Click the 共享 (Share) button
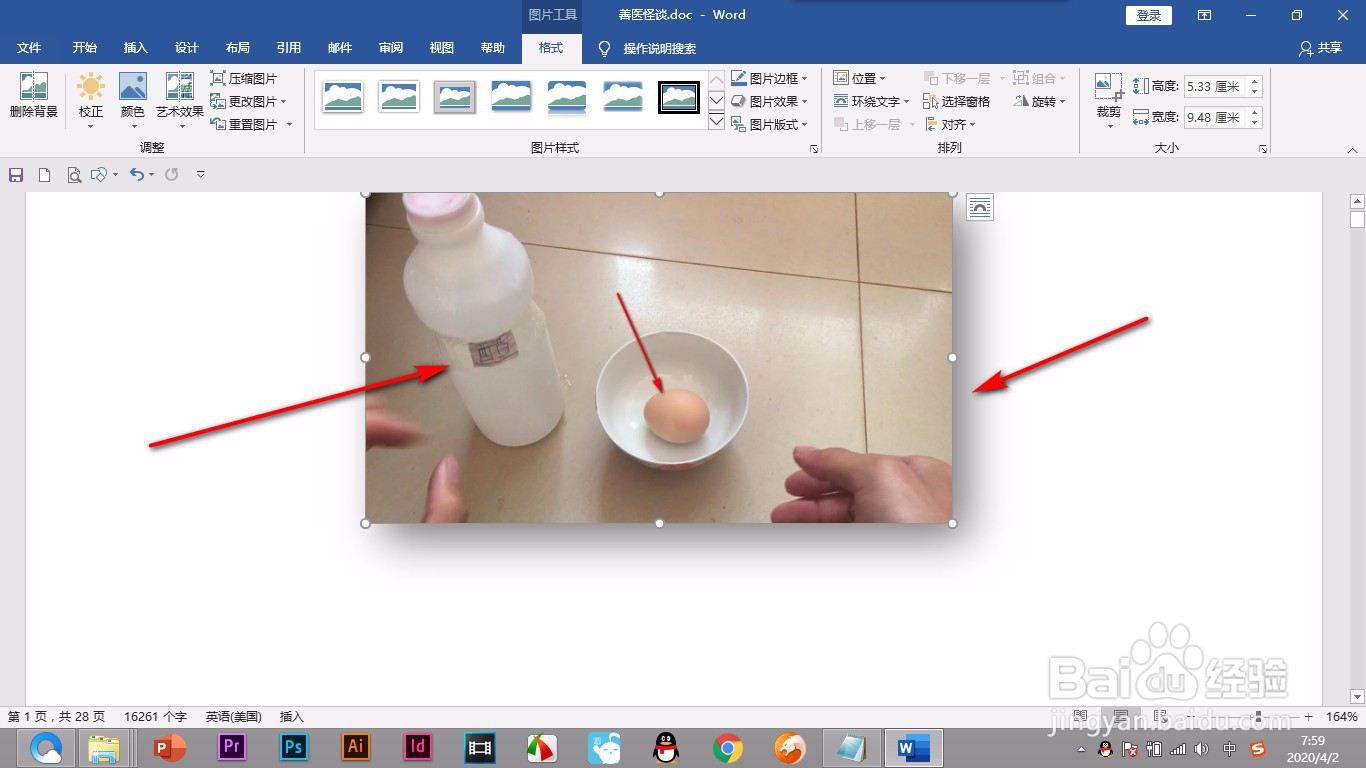1366x768 pixels. pyautogui.click(x=1320, y=48)
